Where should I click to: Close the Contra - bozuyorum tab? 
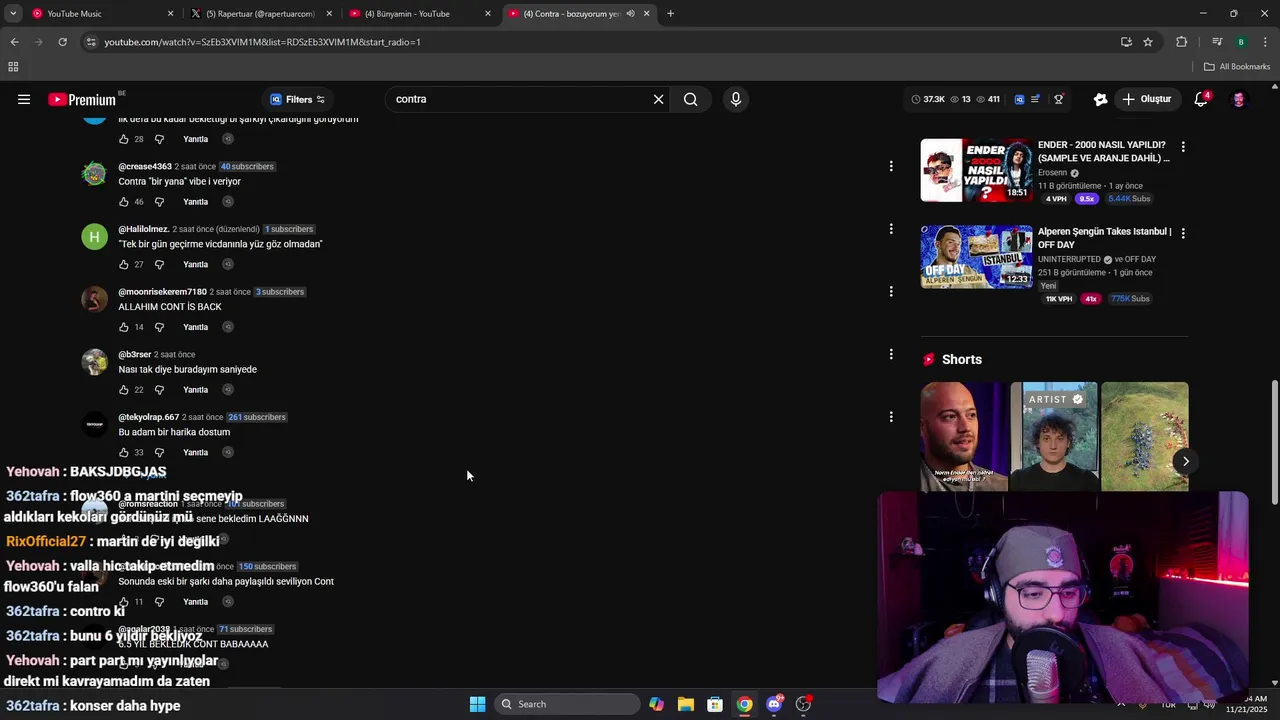pyautogui.click(x=647, y=14)
